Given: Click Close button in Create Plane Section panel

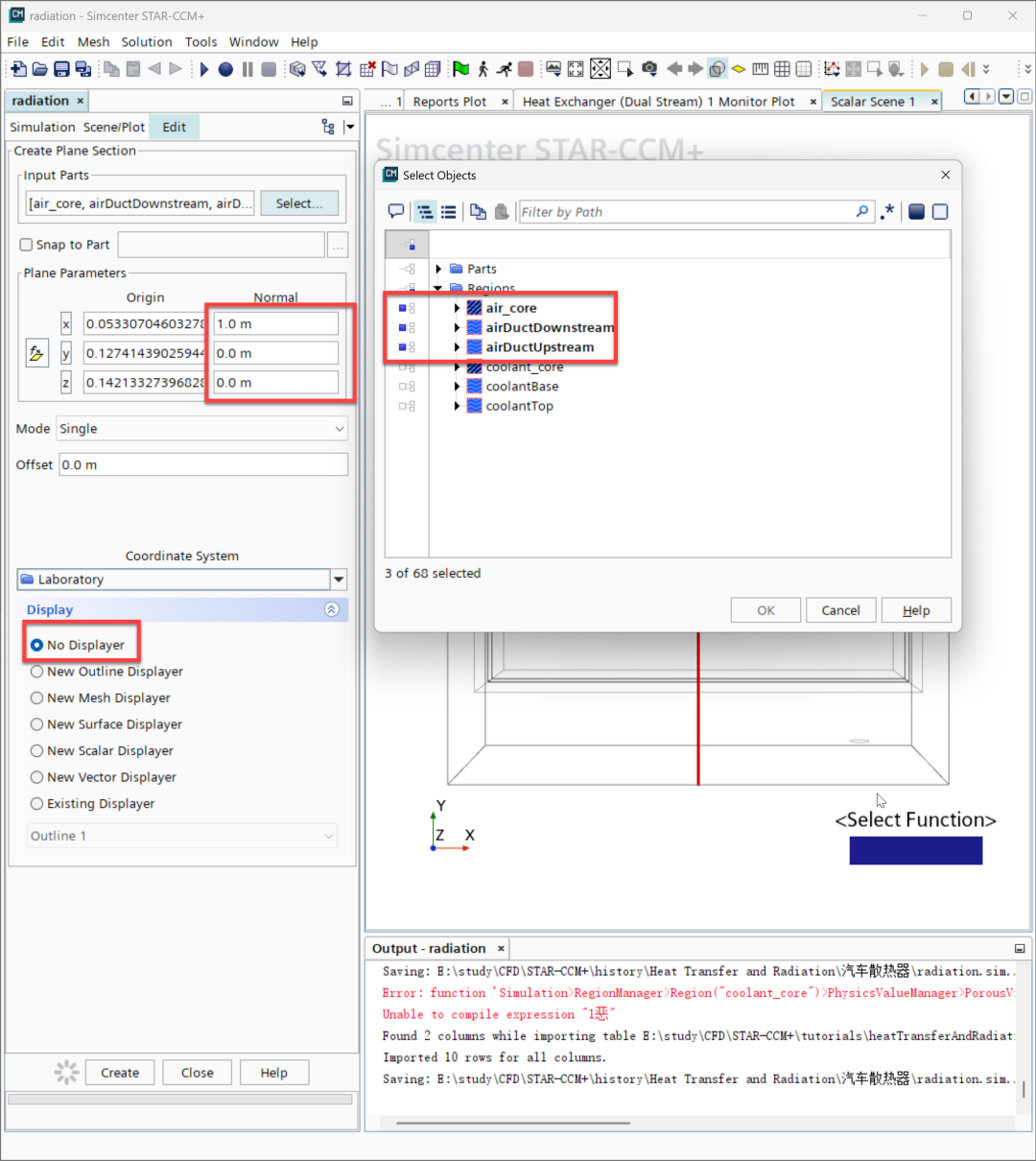Looking at the screenshot, I should pyautogui.click(x=198, y=1073).
